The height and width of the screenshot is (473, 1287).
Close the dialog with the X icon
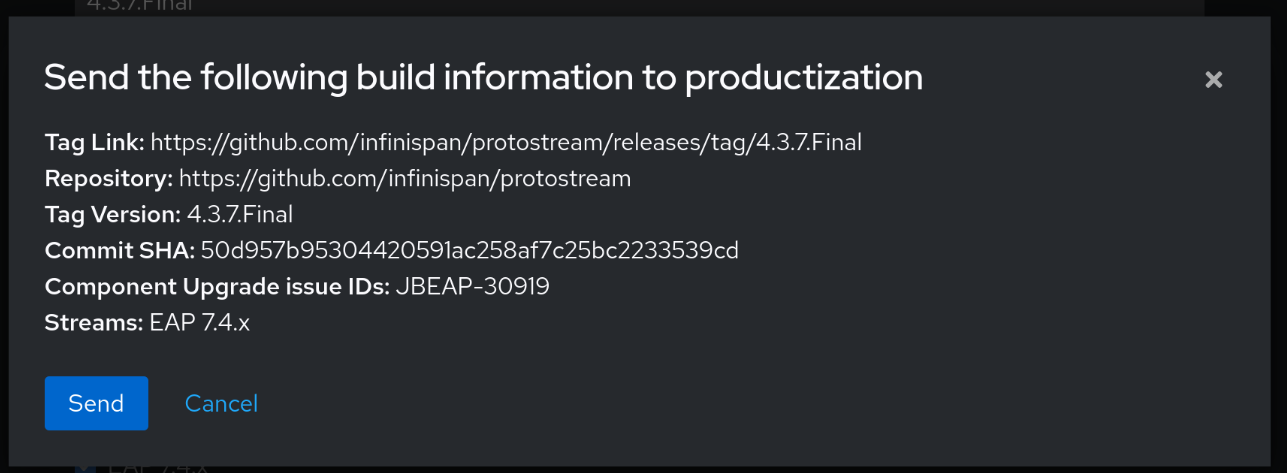point(1213,80)
